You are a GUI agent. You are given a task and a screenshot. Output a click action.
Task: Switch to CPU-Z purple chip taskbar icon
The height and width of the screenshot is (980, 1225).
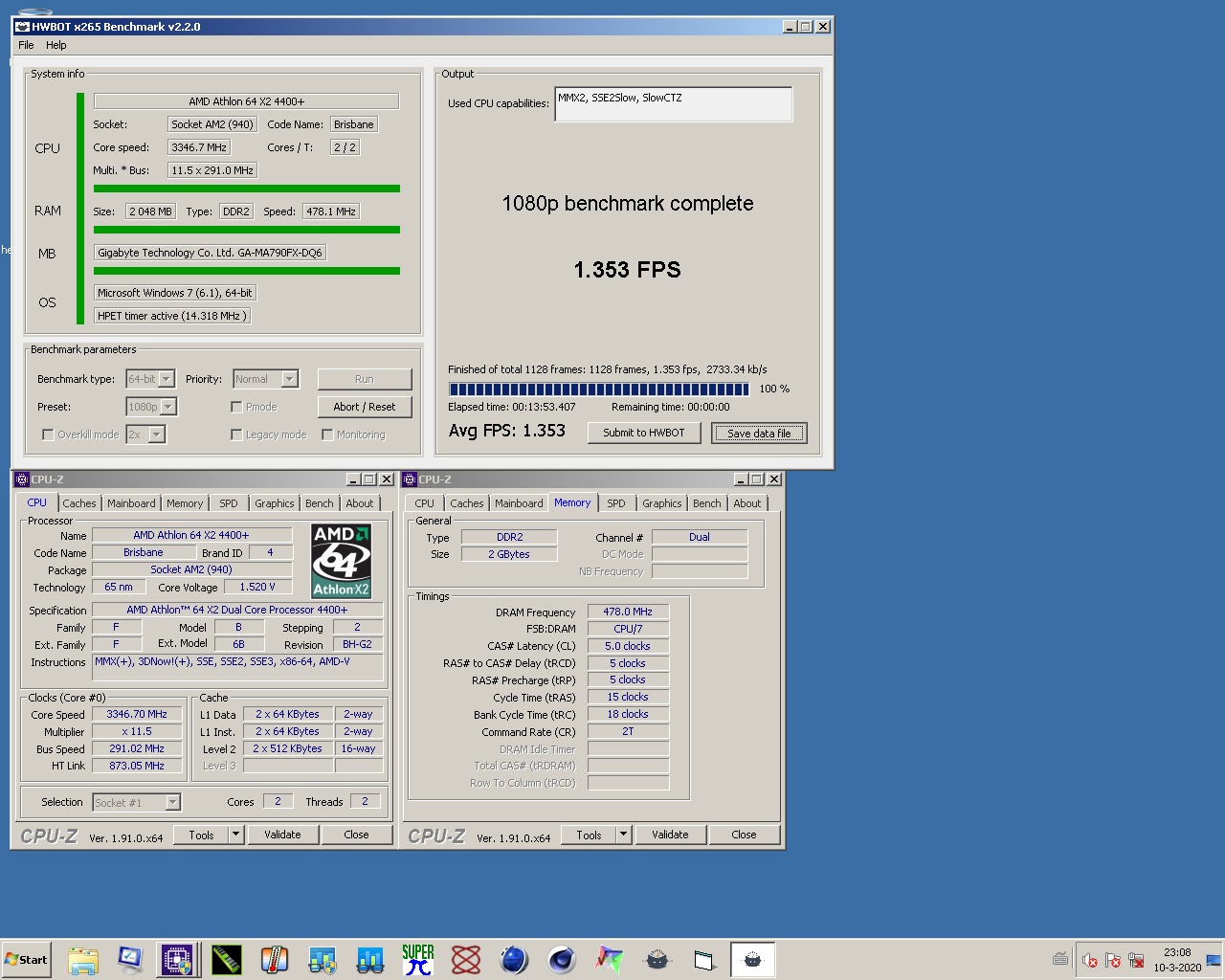click(178, 960)
